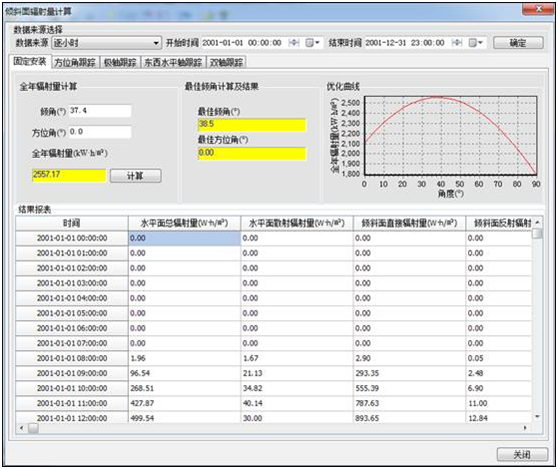This screenshot has height=469, width=558.
Task: Open the 东西水平轴跟踪 tab
Action: pos(173,63)
